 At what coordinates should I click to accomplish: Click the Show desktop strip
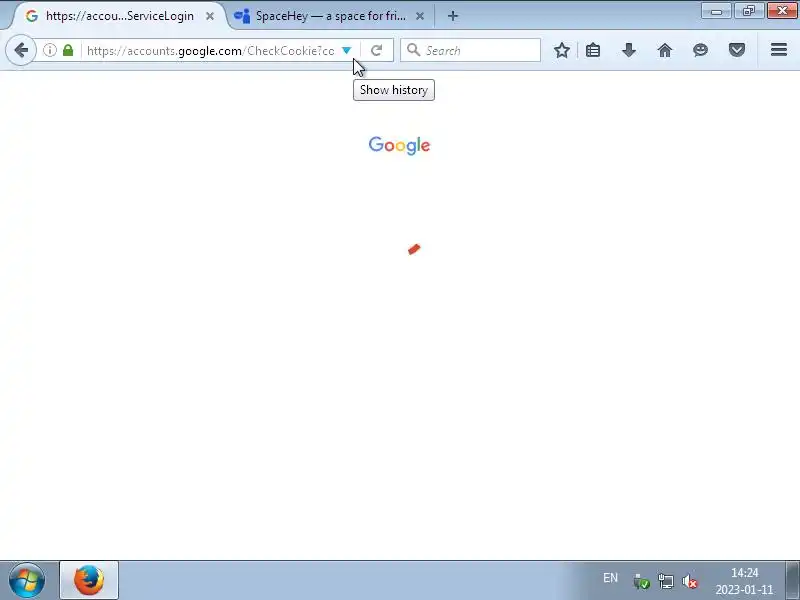pyautogui.click(x=792, y=580)
